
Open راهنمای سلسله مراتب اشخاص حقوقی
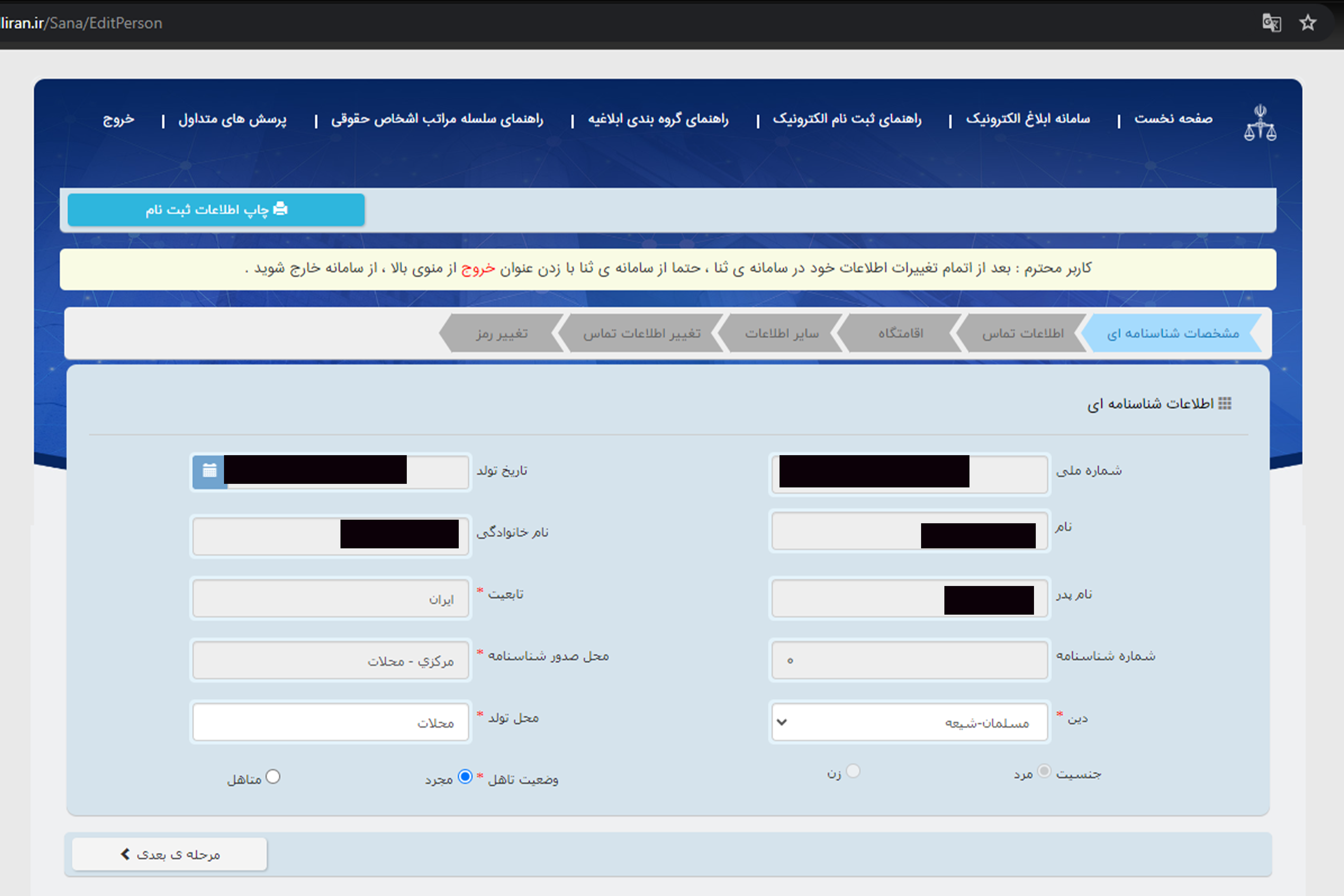(x=437, y=119)
